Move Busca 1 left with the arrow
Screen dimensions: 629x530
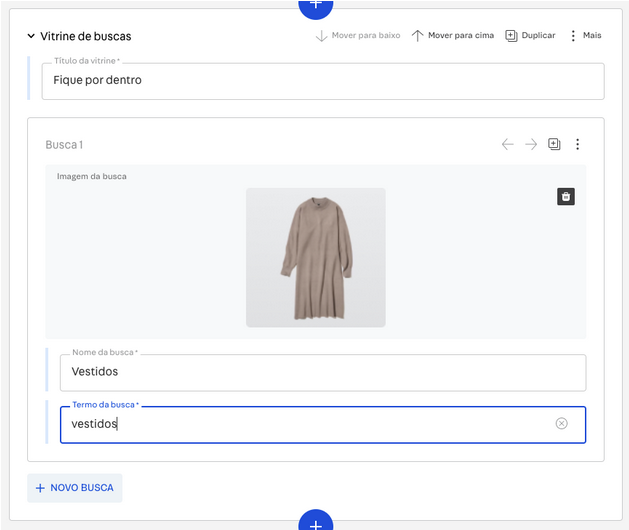click(x=508, y=144)
